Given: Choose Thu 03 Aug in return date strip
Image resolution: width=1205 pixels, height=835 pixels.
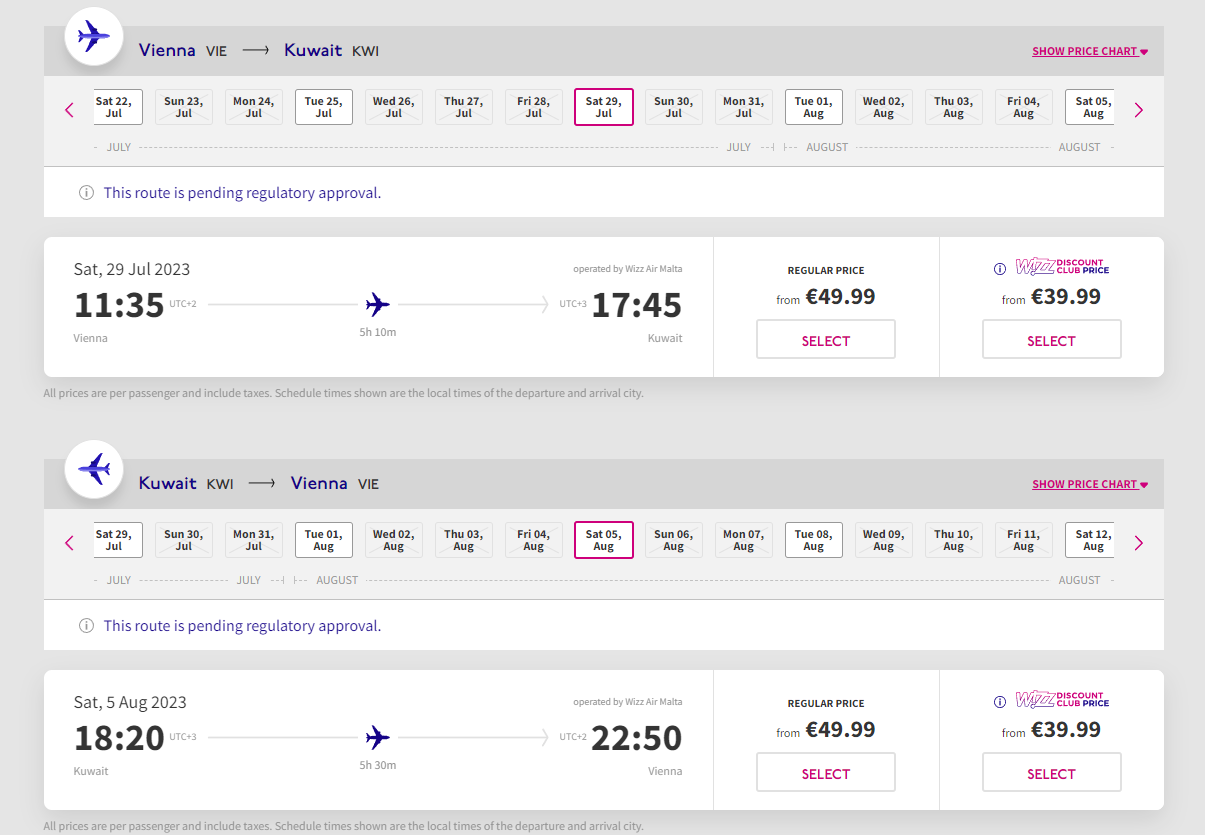Looking at the screenshot, I should [x=464, y=540].
